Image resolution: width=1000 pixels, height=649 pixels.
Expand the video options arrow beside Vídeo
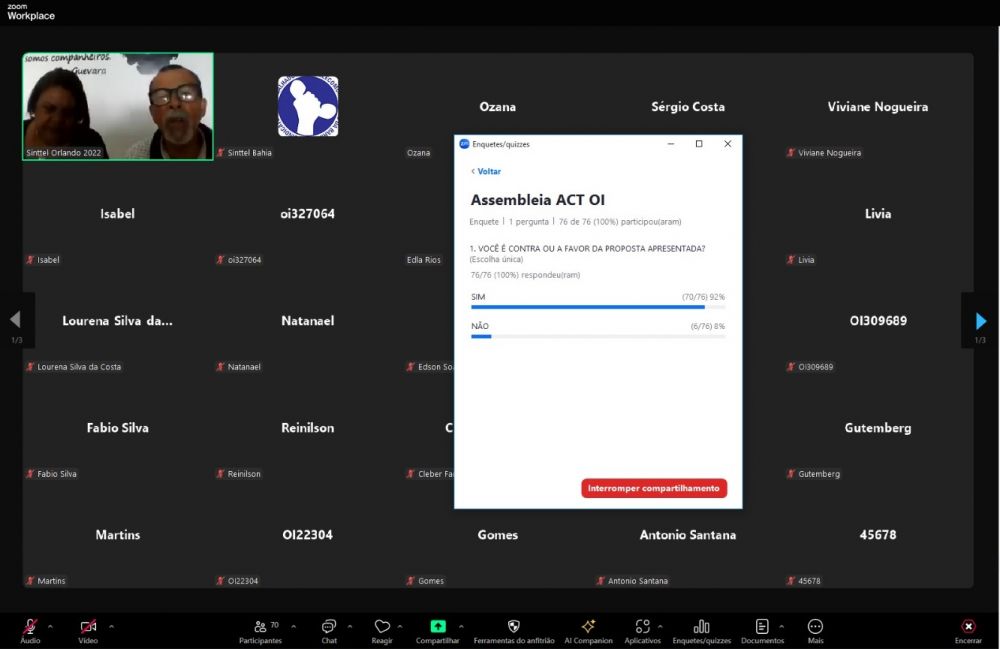[111, 626]
